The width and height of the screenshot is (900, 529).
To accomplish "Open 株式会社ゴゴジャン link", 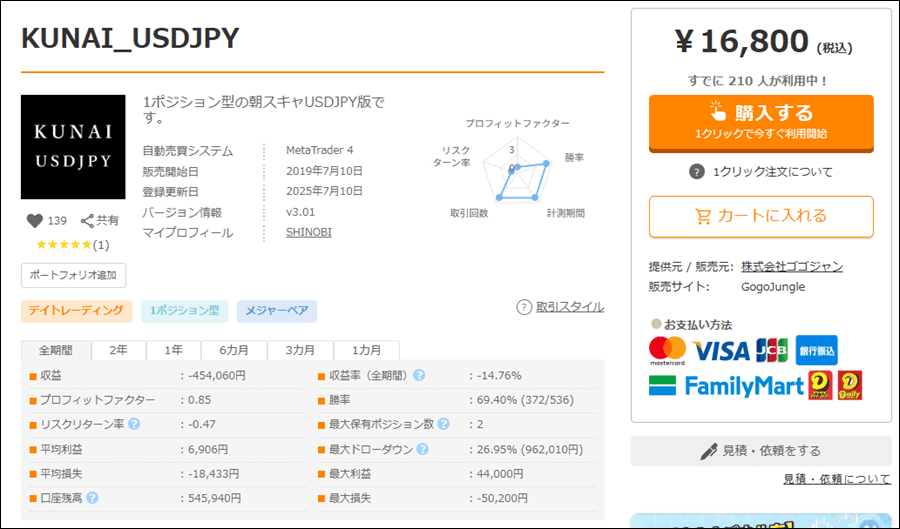I will point(792,267).
